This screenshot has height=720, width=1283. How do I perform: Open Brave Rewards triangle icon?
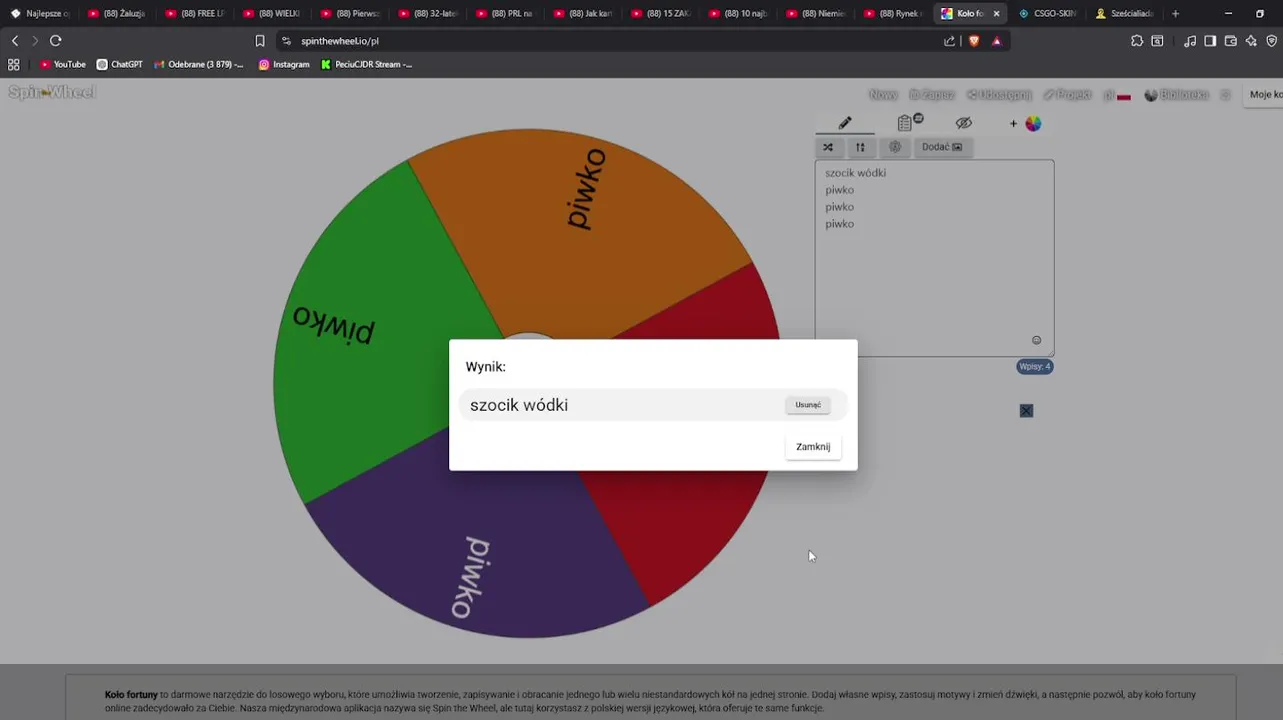pos(996,41)
